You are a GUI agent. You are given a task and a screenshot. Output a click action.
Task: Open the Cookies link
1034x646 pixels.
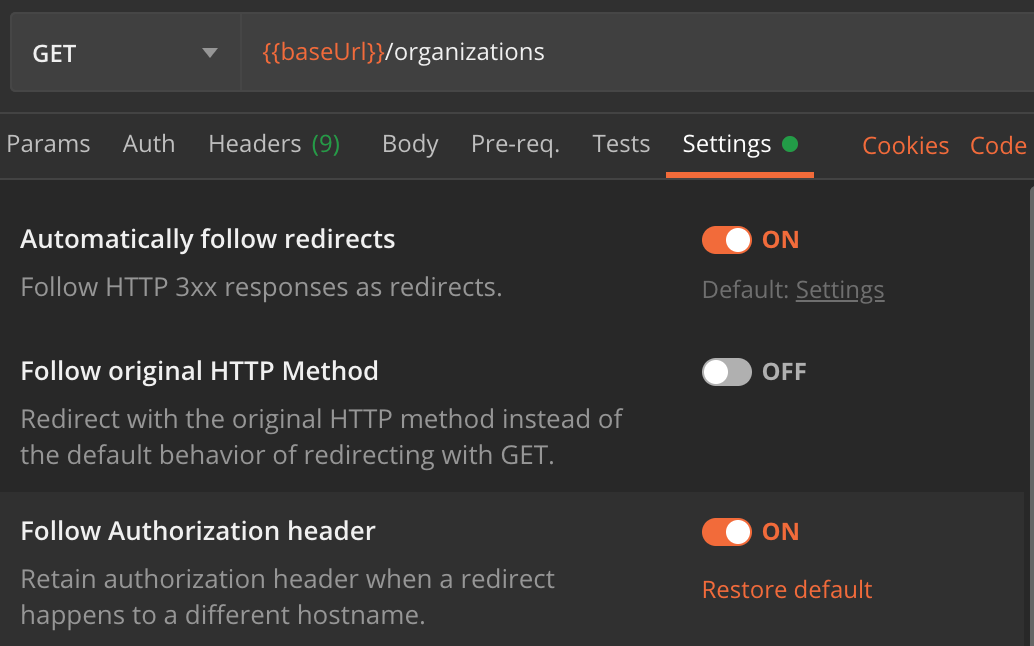(x=905, y=146)
